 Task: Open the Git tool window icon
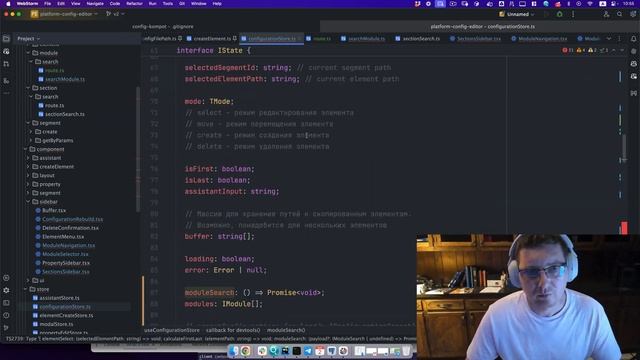6,328
